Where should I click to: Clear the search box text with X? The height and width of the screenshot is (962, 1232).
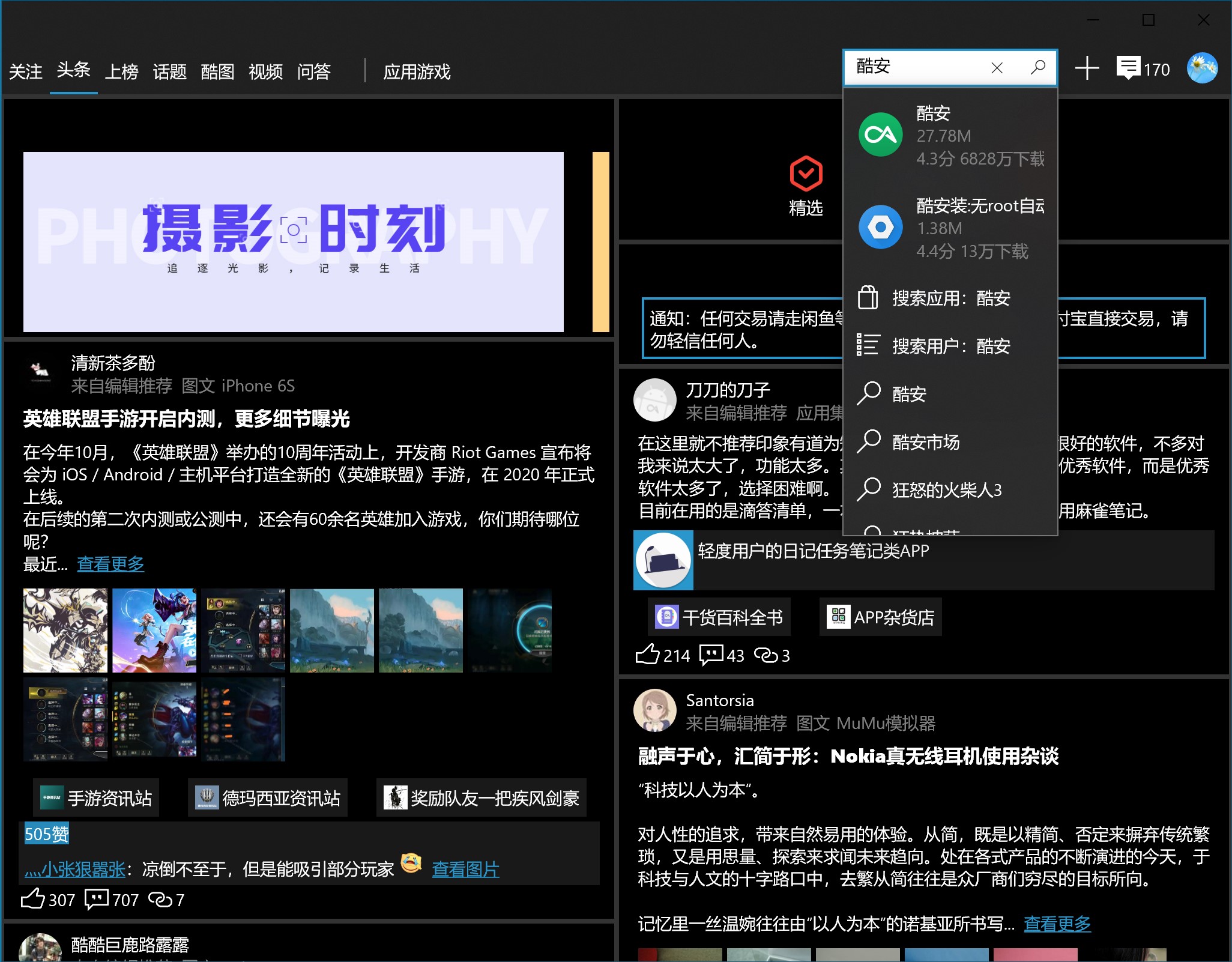997,68
